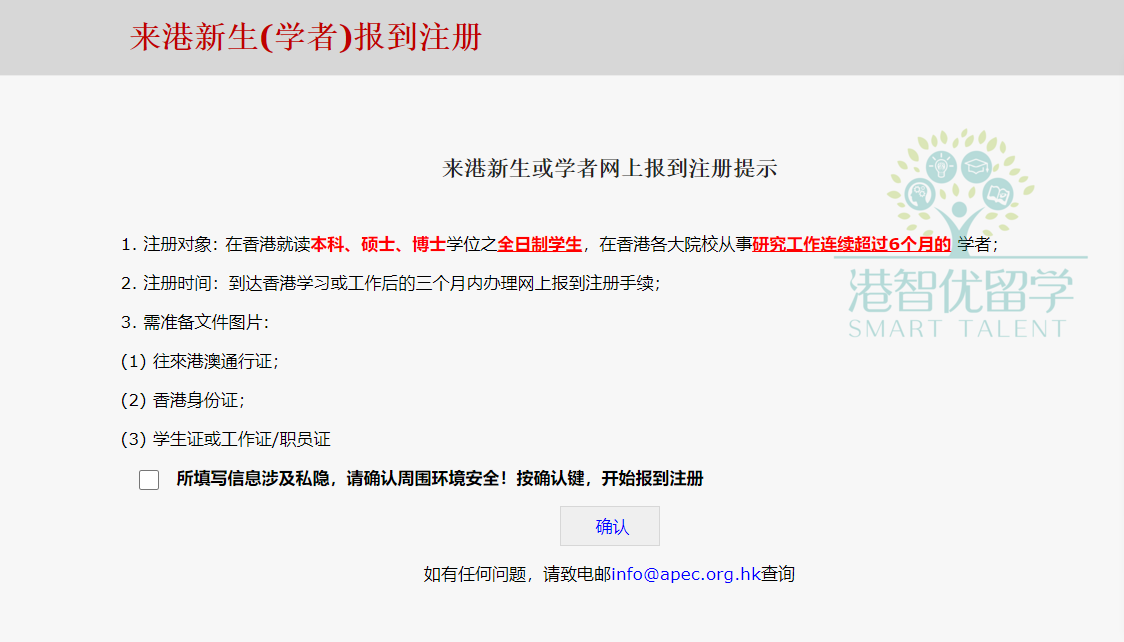Enable the privacy confirmation checkbox
Screen dimensions: 1124x642
tap(148, 480)
